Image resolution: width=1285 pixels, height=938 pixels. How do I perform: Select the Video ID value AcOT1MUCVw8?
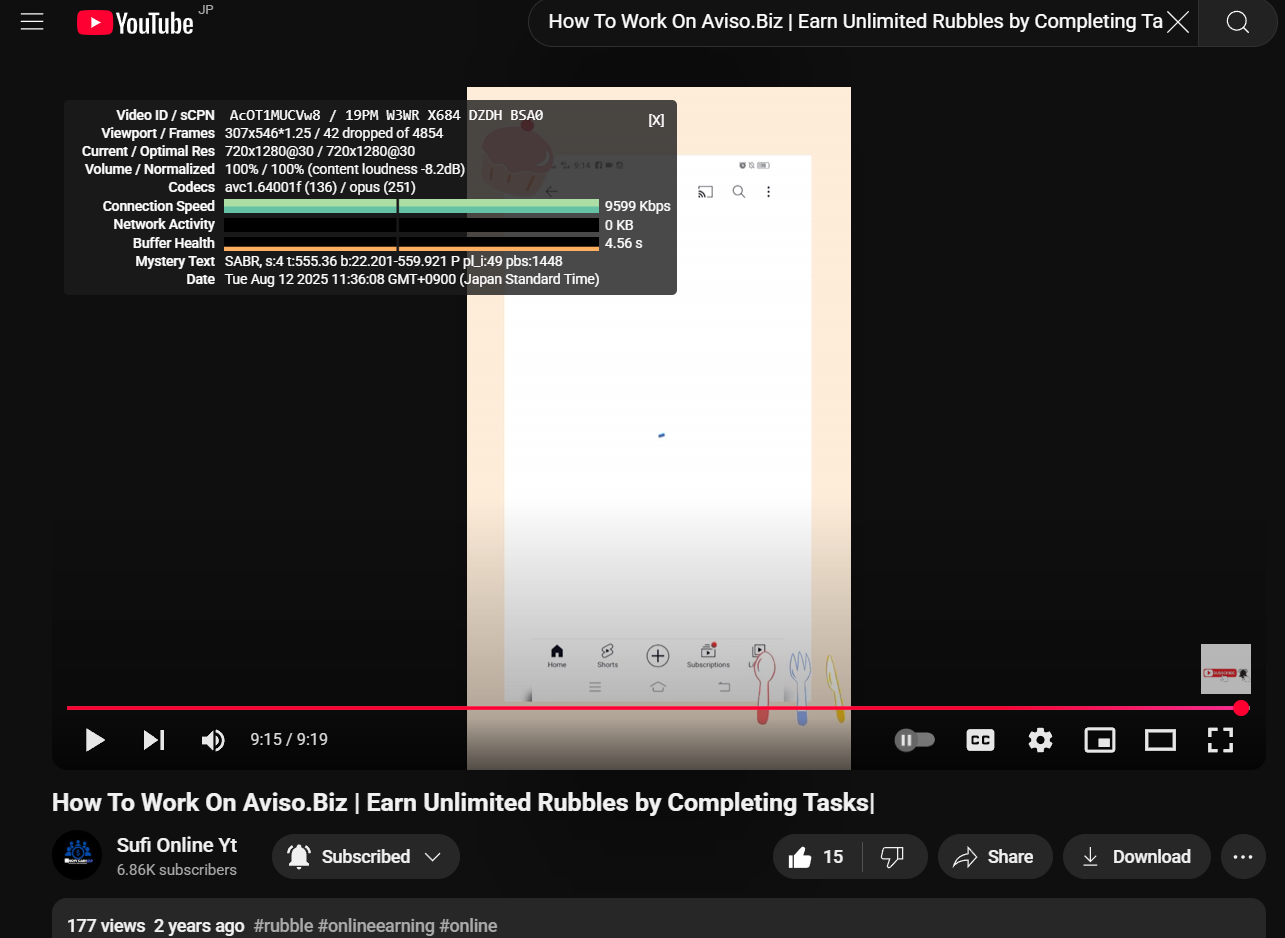(274, 115)
